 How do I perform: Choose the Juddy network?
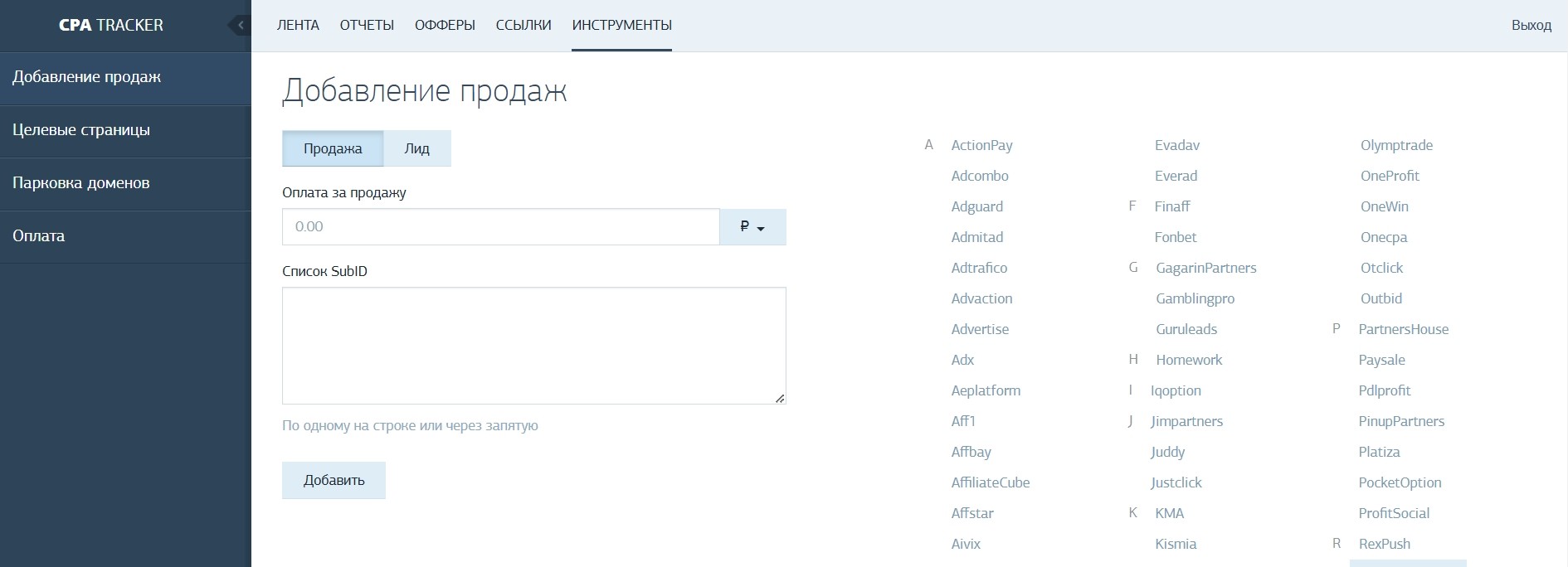[1167, 452]
